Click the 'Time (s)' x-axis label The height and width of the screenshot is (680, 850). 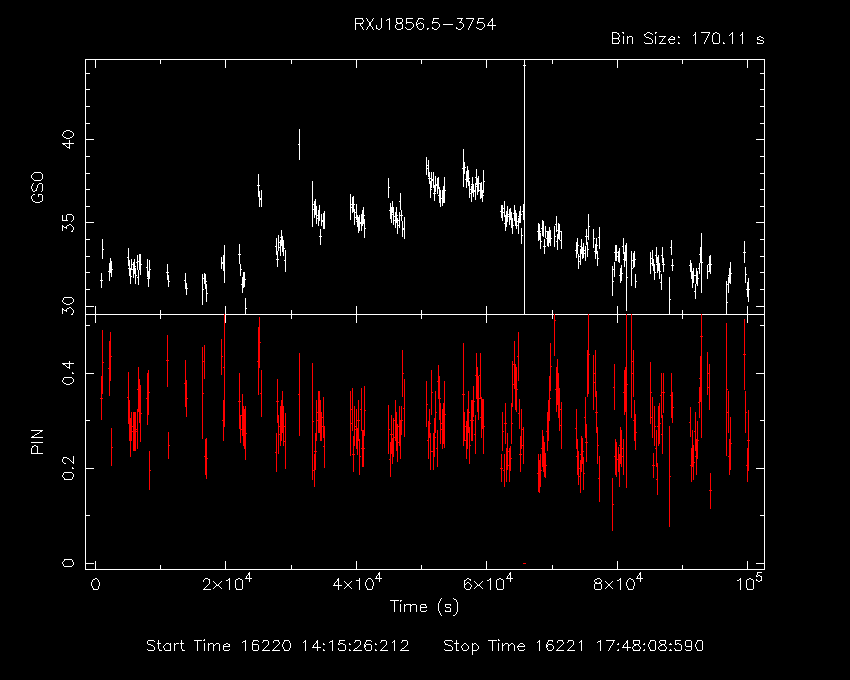click(424, 607)
